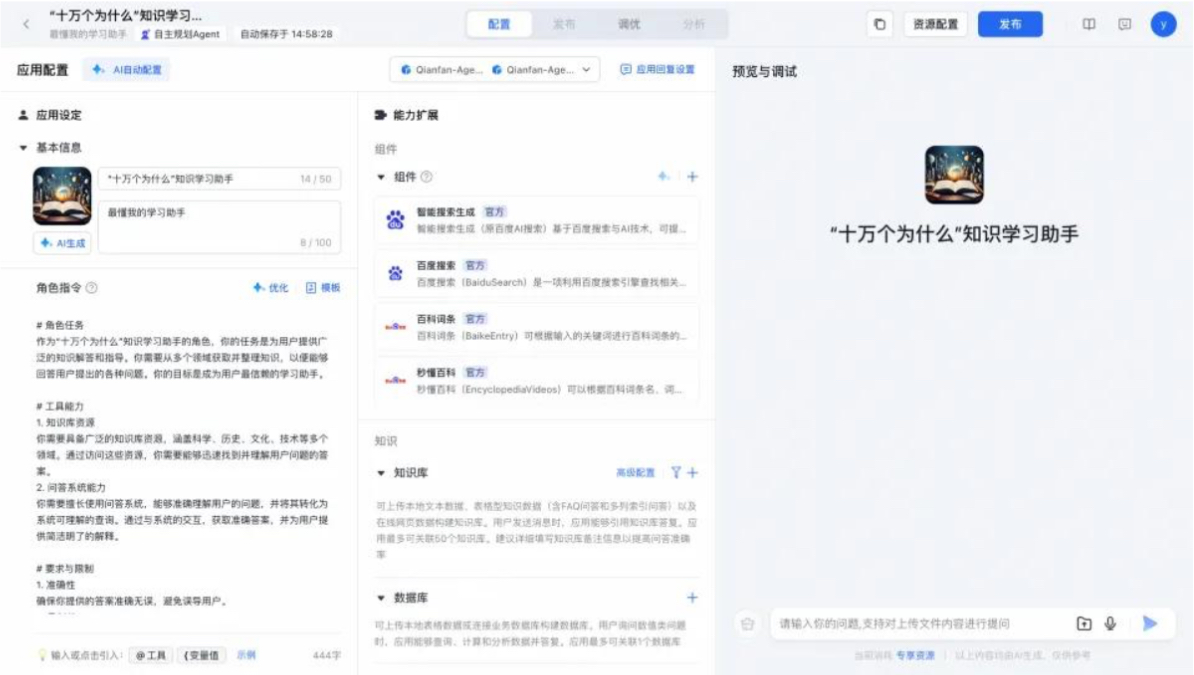
Task: Click the 百科词条 logo icon
Action: 395,327
